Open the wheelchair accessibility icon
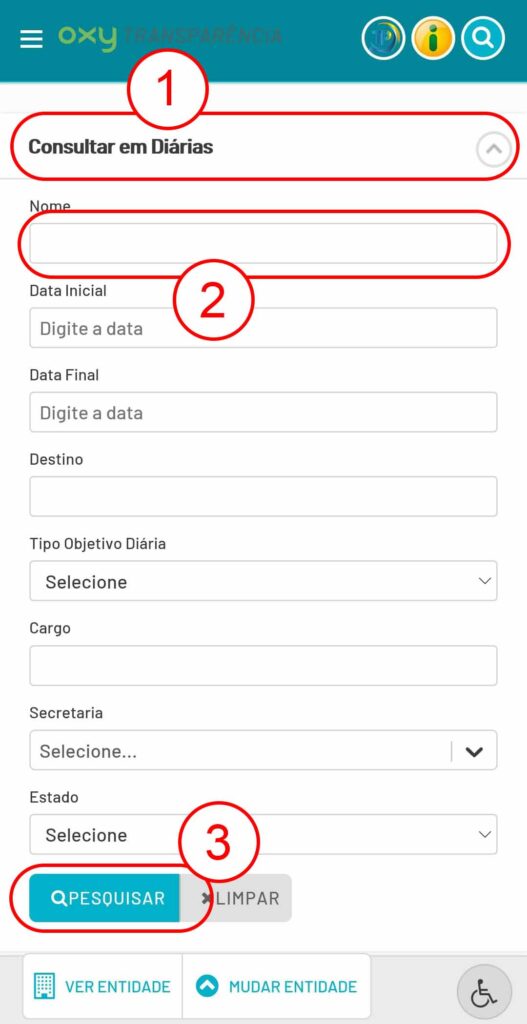 tap(484, 992)
